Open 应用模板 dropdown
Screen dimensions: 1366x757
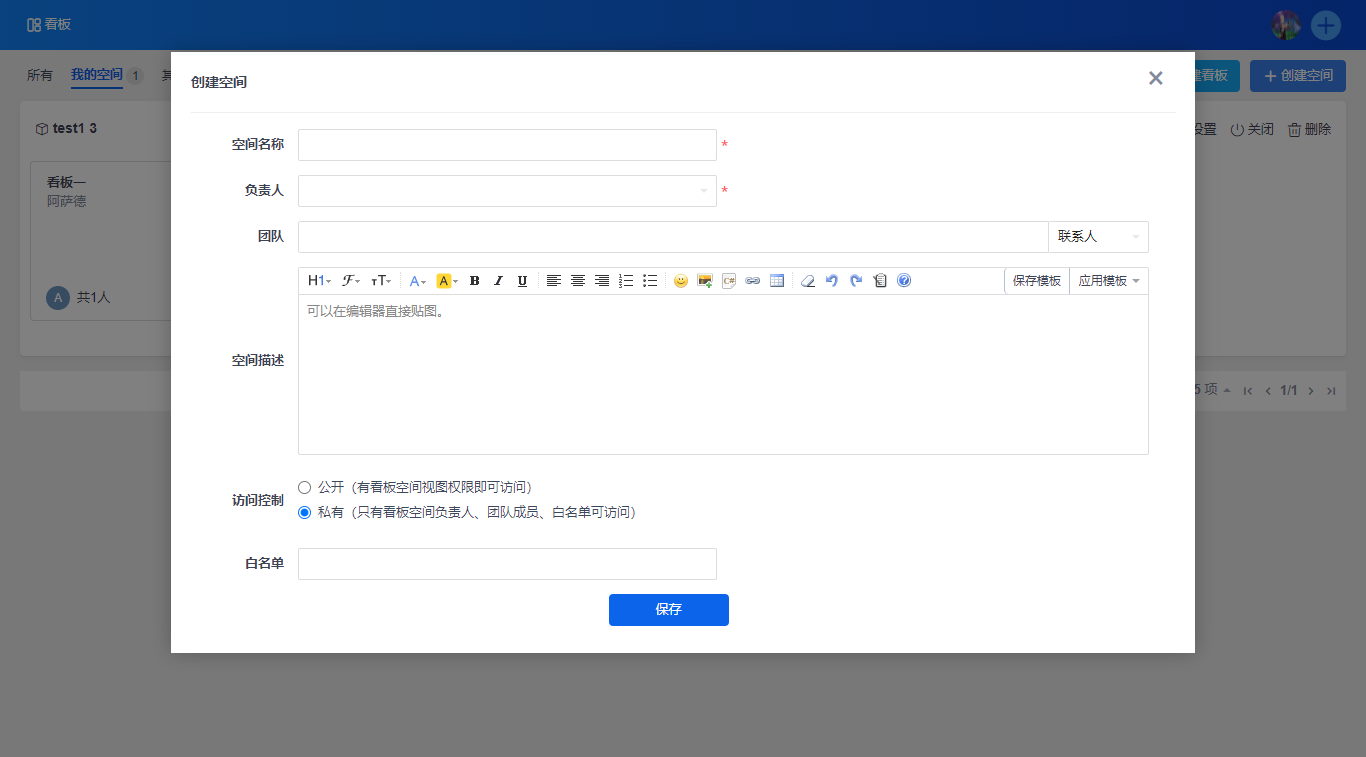tap(1109, 281)
